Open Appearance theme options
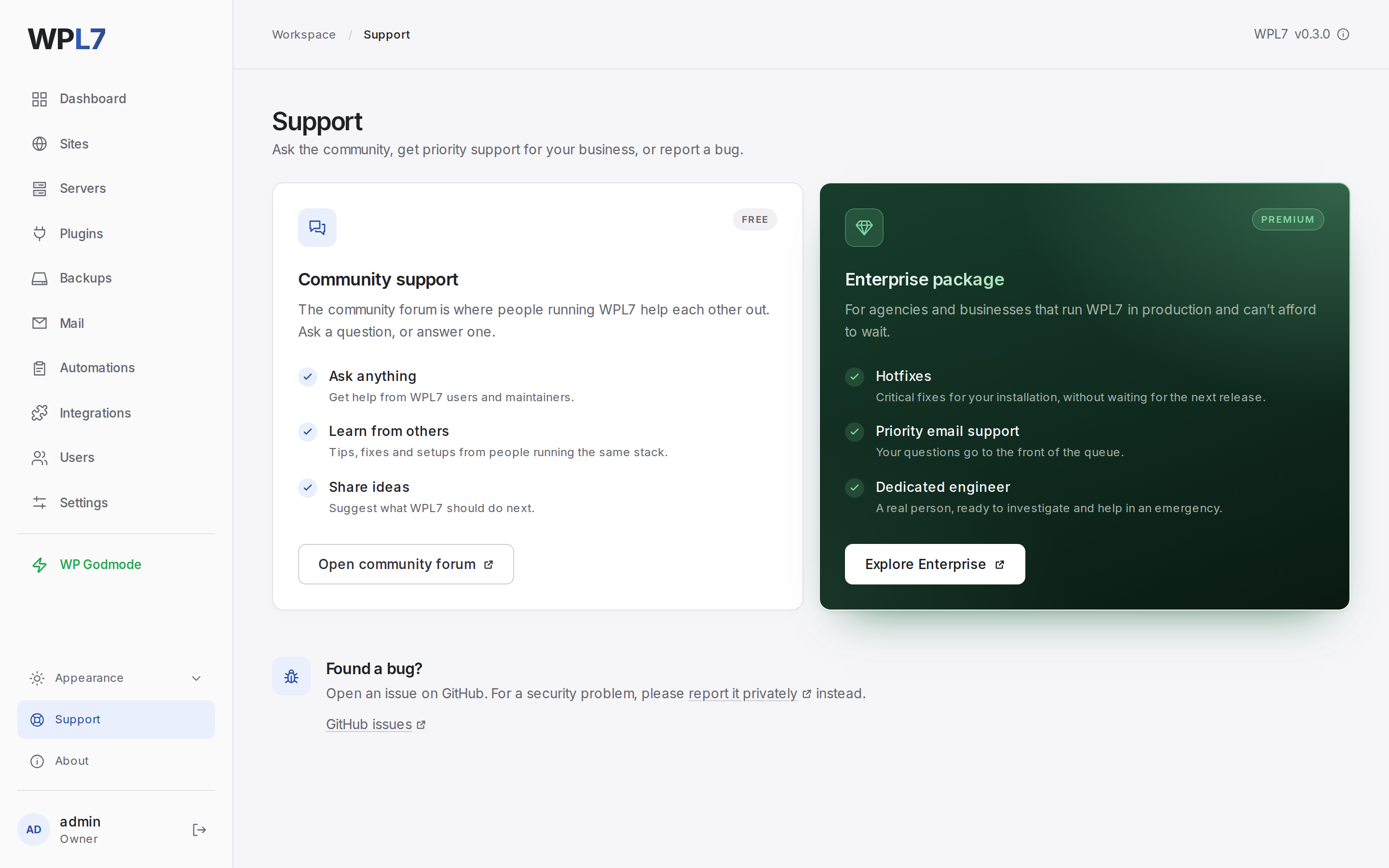The image size is (1389, 868). (116, 678)
